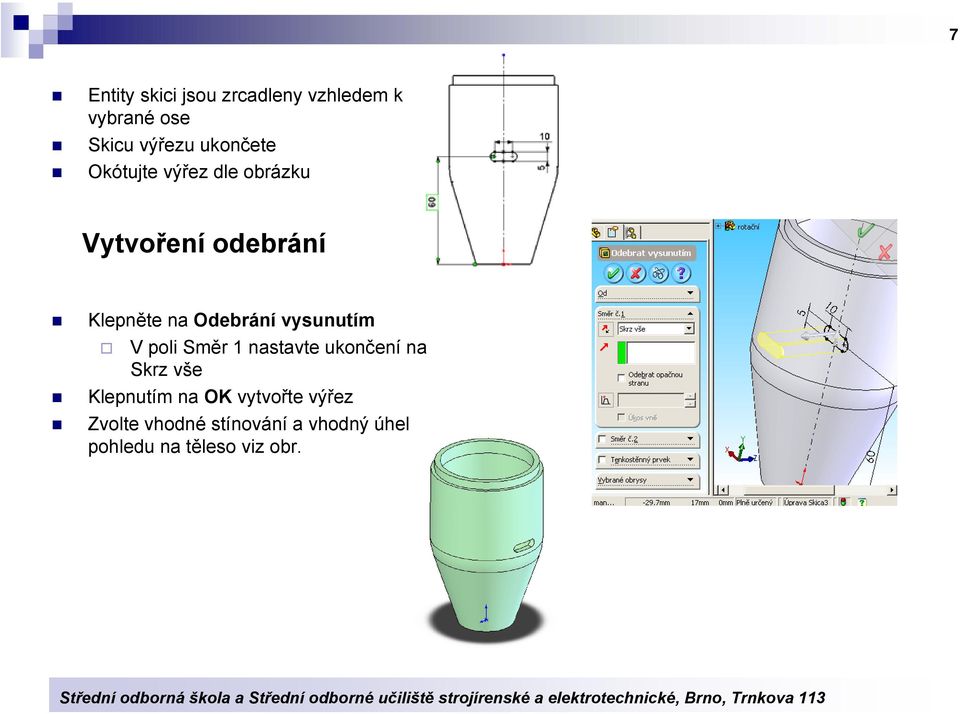Click viewport horizontal scrollbar right arrow
The image size is (960, 714).
click(x=891, y=490)
